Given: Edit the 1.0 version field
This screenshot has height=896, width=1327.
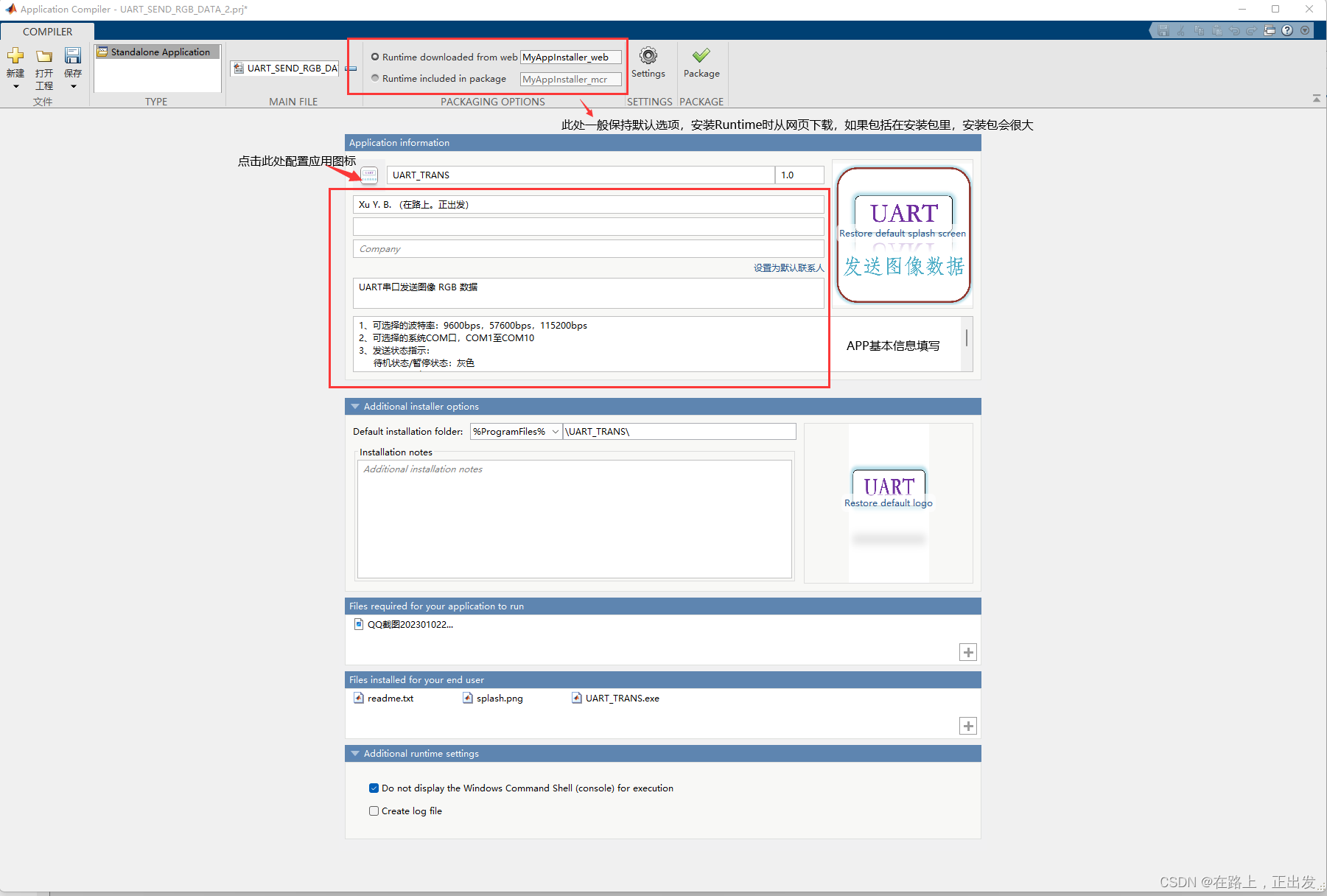Looking at the screenshot, I should [x=799, y=175].
